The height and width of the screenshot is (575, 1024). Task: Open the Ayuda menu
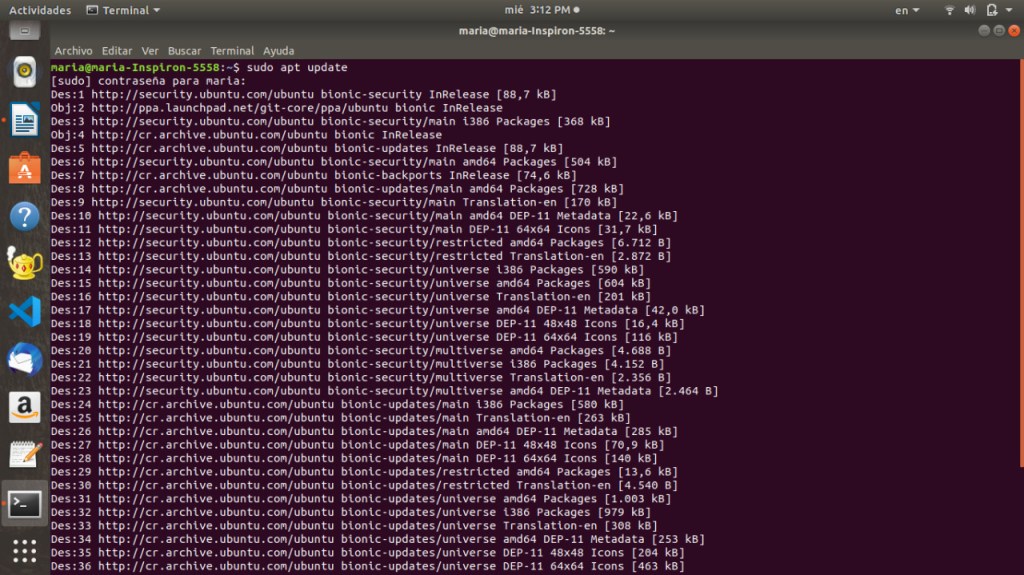click(x=278, y=51)
